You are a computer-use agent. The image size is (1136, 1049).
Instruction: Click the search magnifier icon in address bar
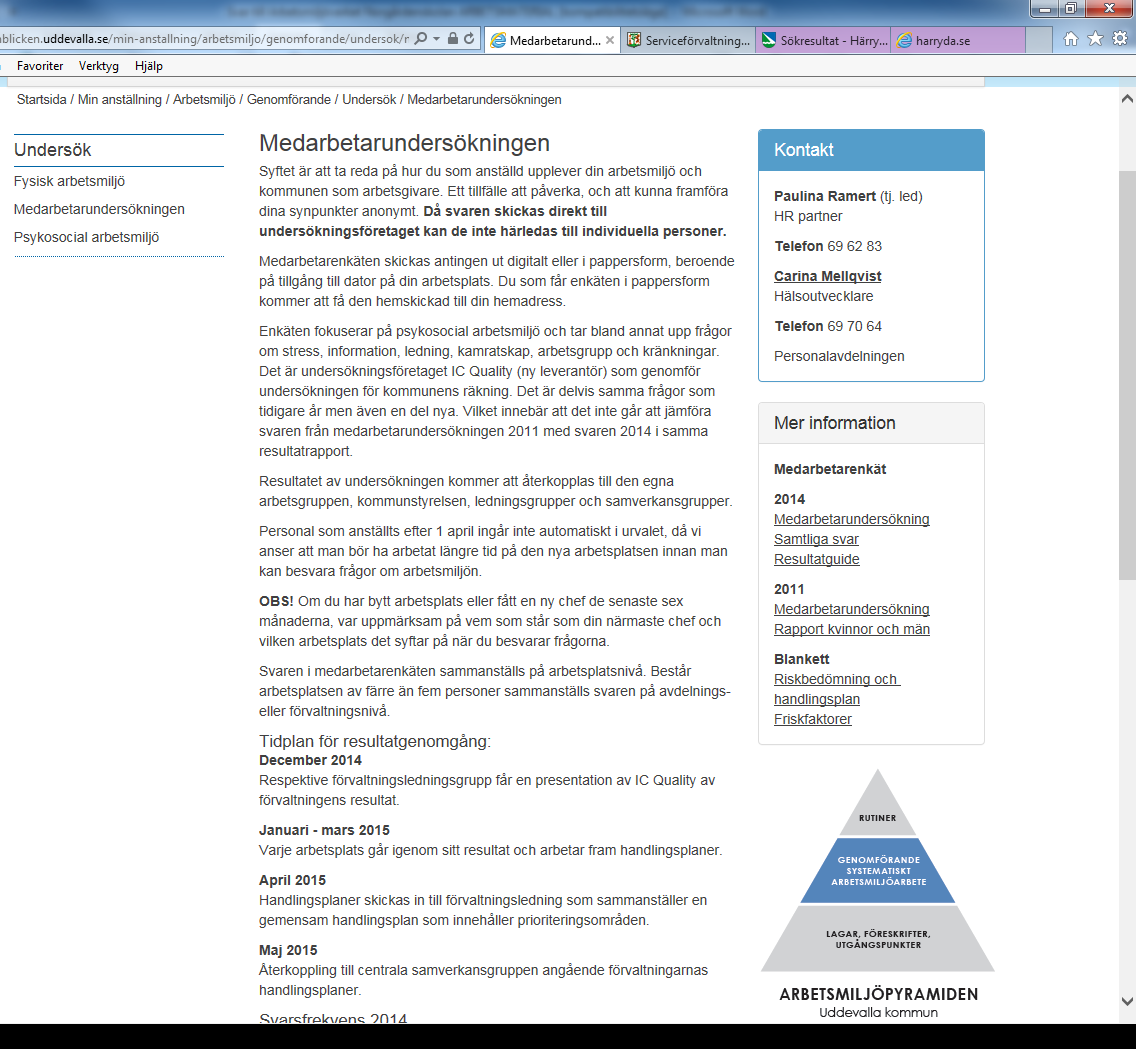(x=421, y=38)
